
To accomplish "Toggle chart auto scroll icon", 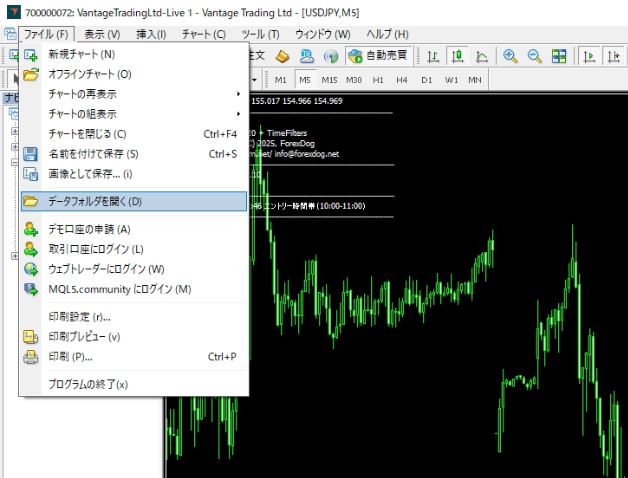I will point(589,56).
